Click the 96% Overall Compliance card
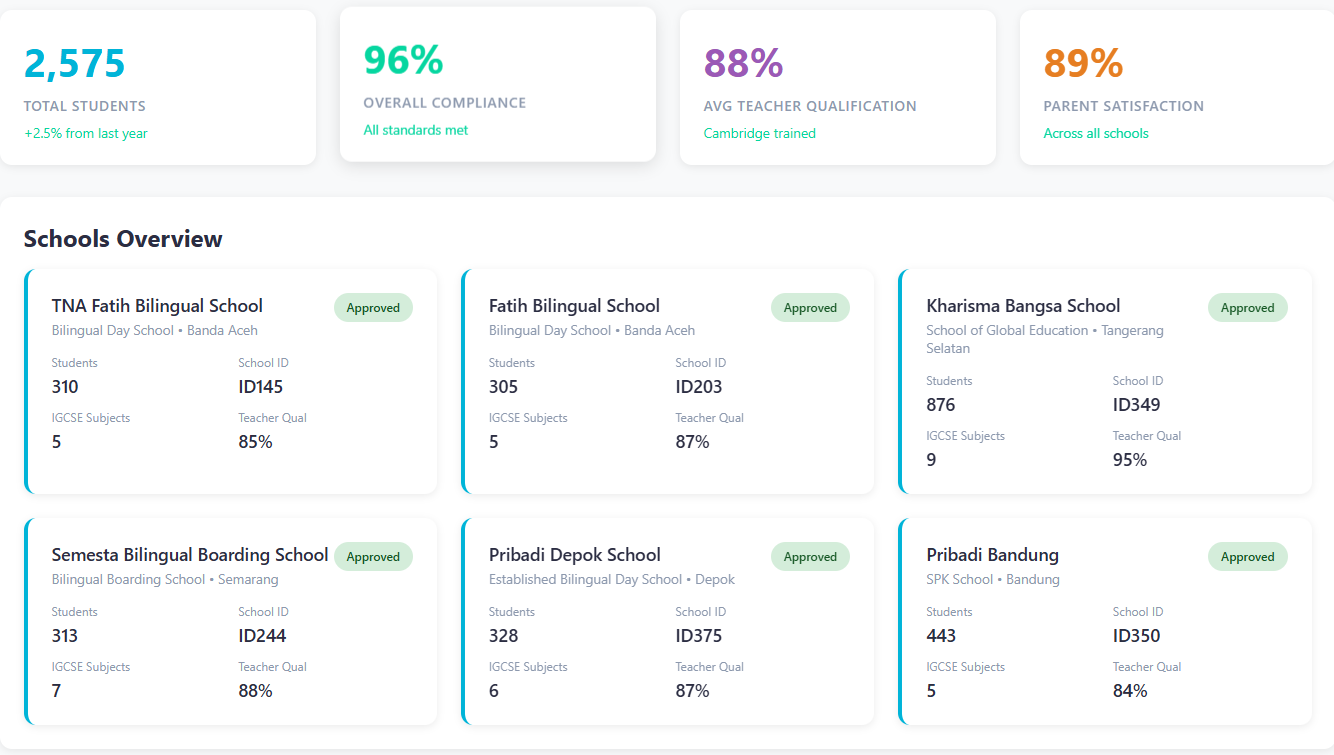1334x755 pixels. 497,85
